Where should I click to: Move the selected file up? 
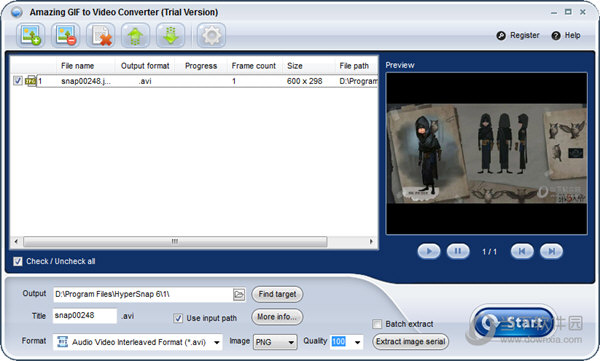pos(135,35)
